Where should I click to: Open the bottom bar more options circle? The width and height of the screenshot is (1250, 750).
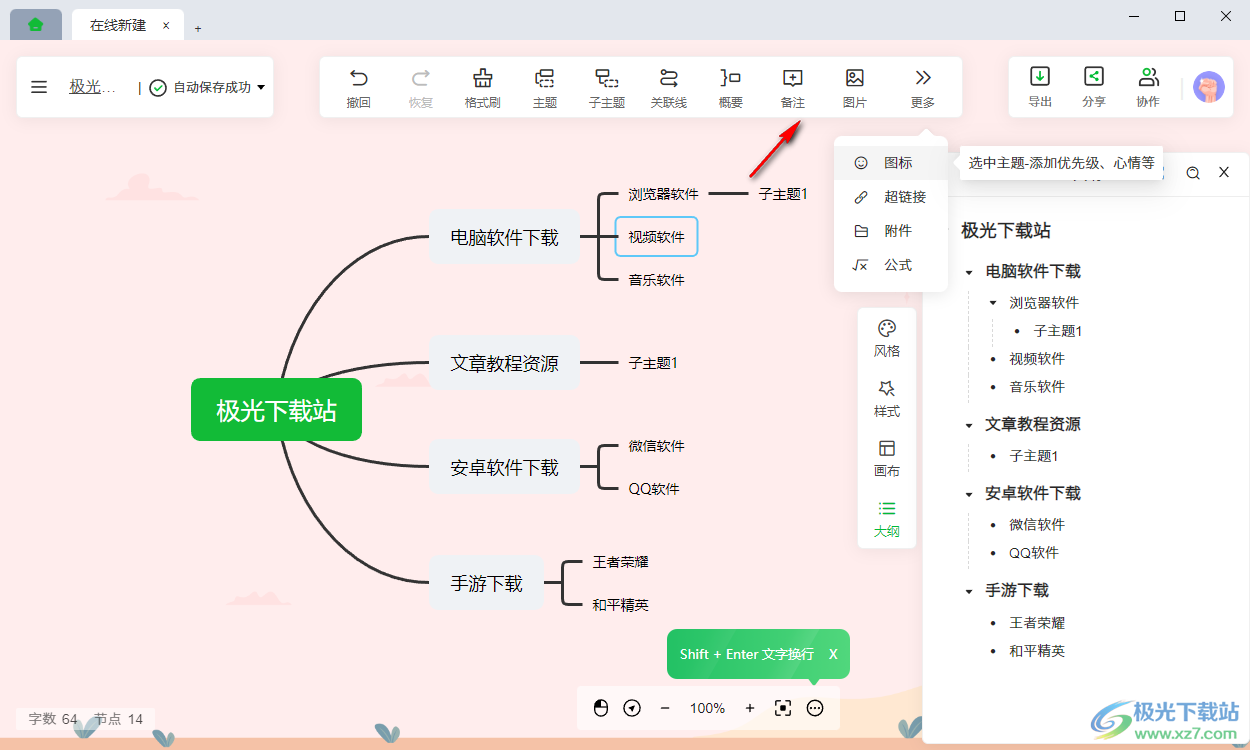tap(815, 708)
